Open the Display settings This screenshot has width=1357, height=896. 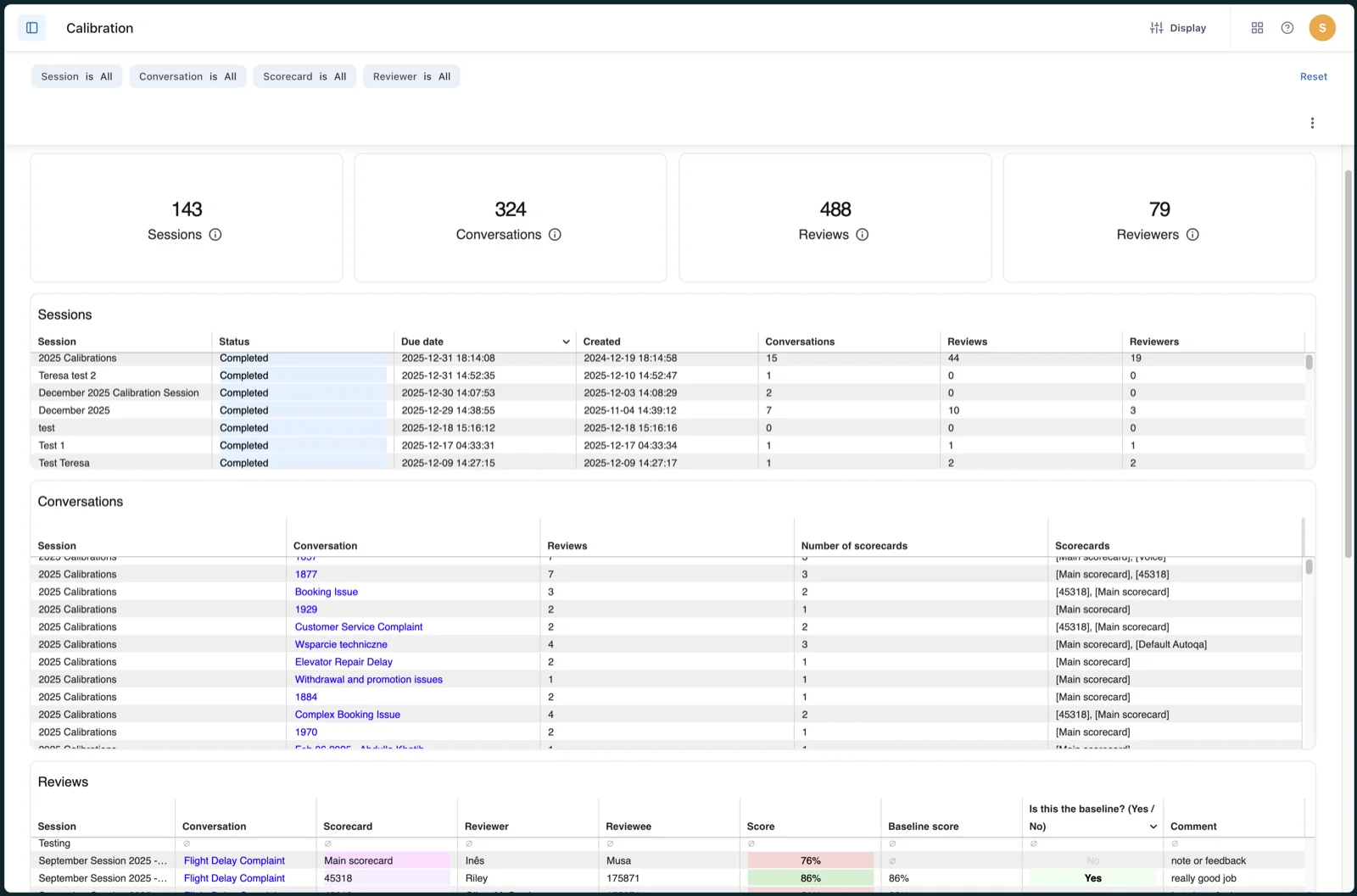click(x=1178, y=28)
